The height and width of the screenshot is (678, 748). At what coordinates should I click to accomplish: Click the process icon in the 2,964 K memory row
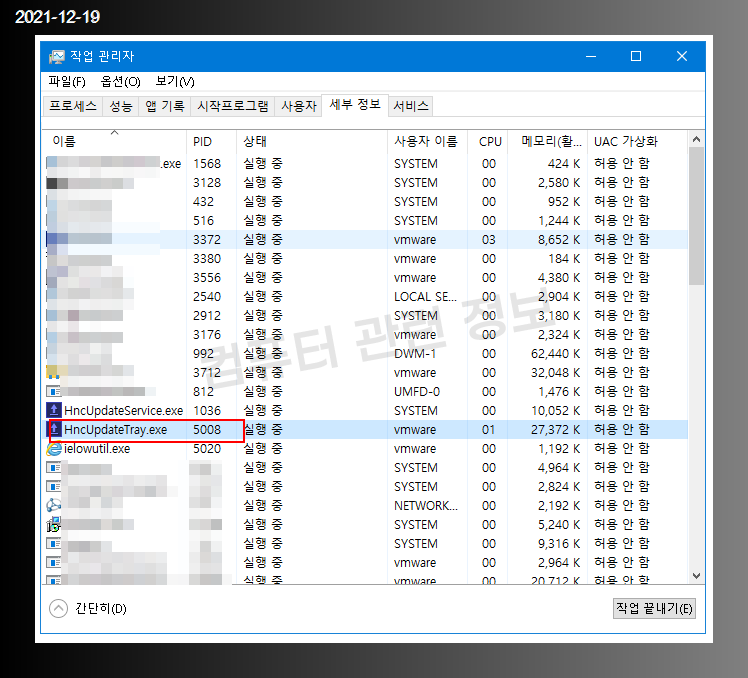click(x=53, y=563)
